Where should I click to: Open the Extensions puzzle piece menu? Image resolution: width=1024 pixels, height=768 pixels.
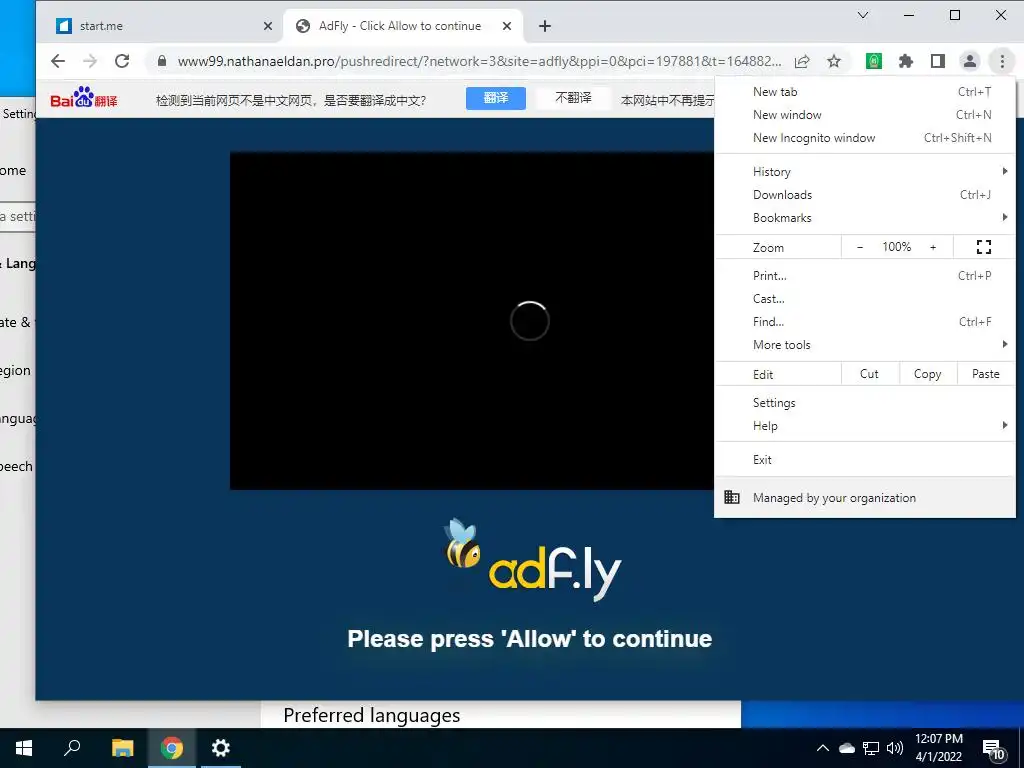[x=906, y=61]
